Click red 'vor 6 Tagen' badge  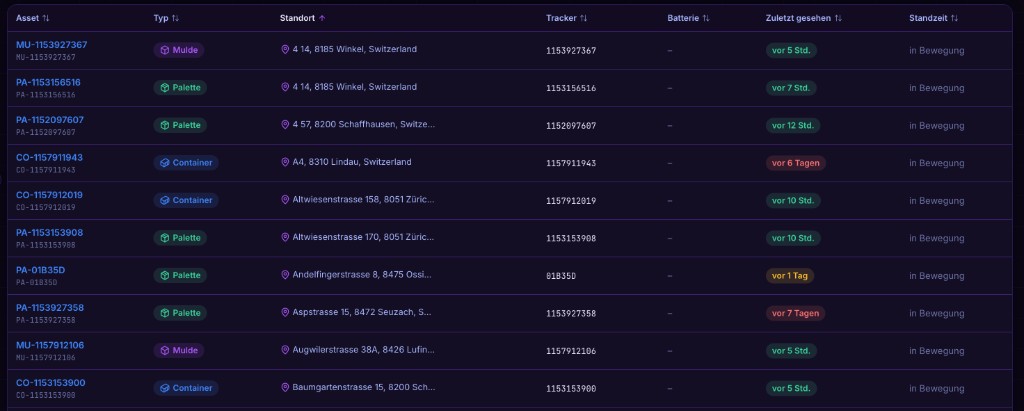pyautogui.click(x=795, y=163)
